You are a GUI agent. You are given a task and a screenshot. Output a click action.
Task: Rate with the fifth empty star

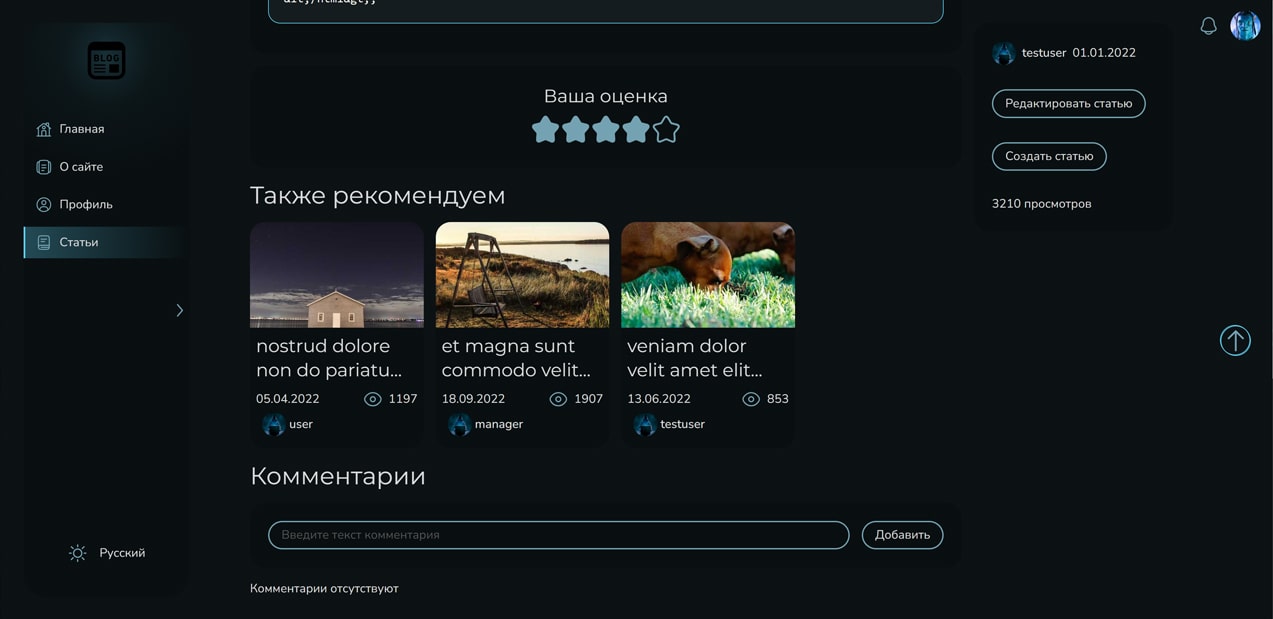(x=666, y=130)
